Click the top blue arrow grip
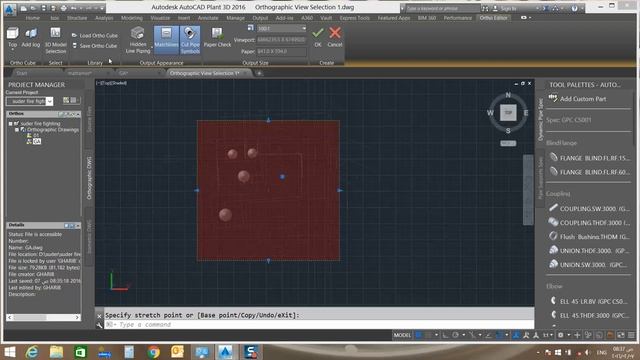Image resolution: width=640 pixels, height=360 pixels. click(x=268, y=120)
